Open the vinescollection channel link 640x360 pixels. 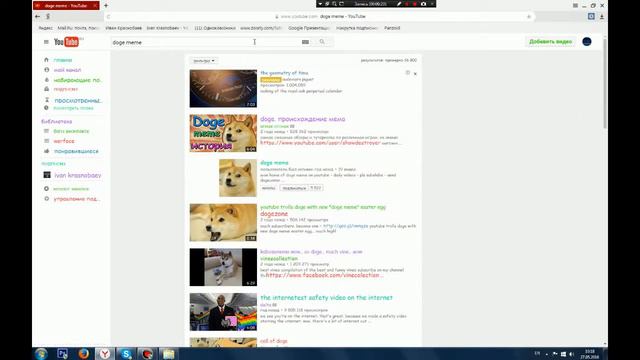pos(279,259)
